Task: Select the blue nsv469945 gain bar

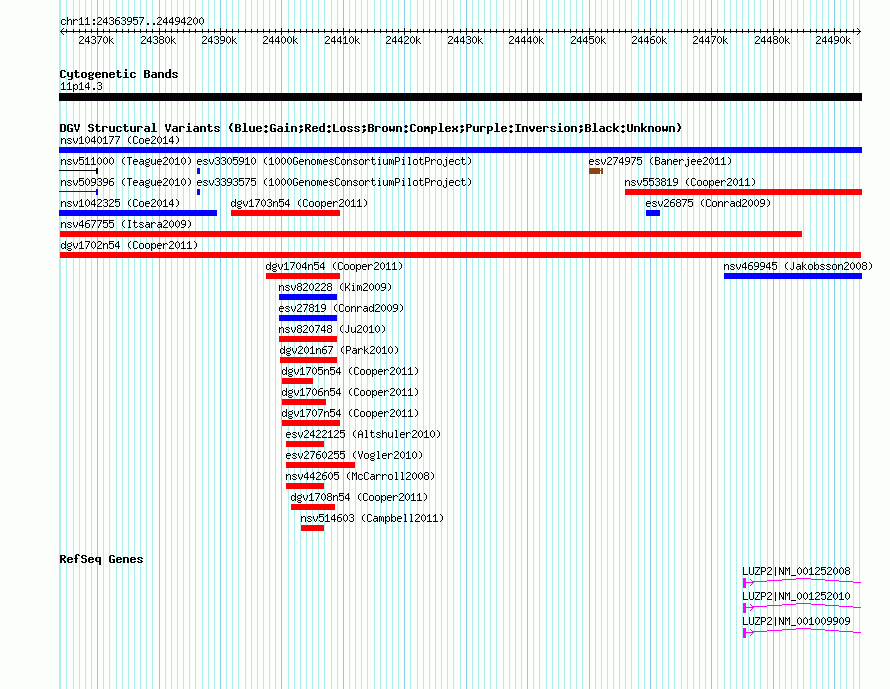Action: pos(793,276)
